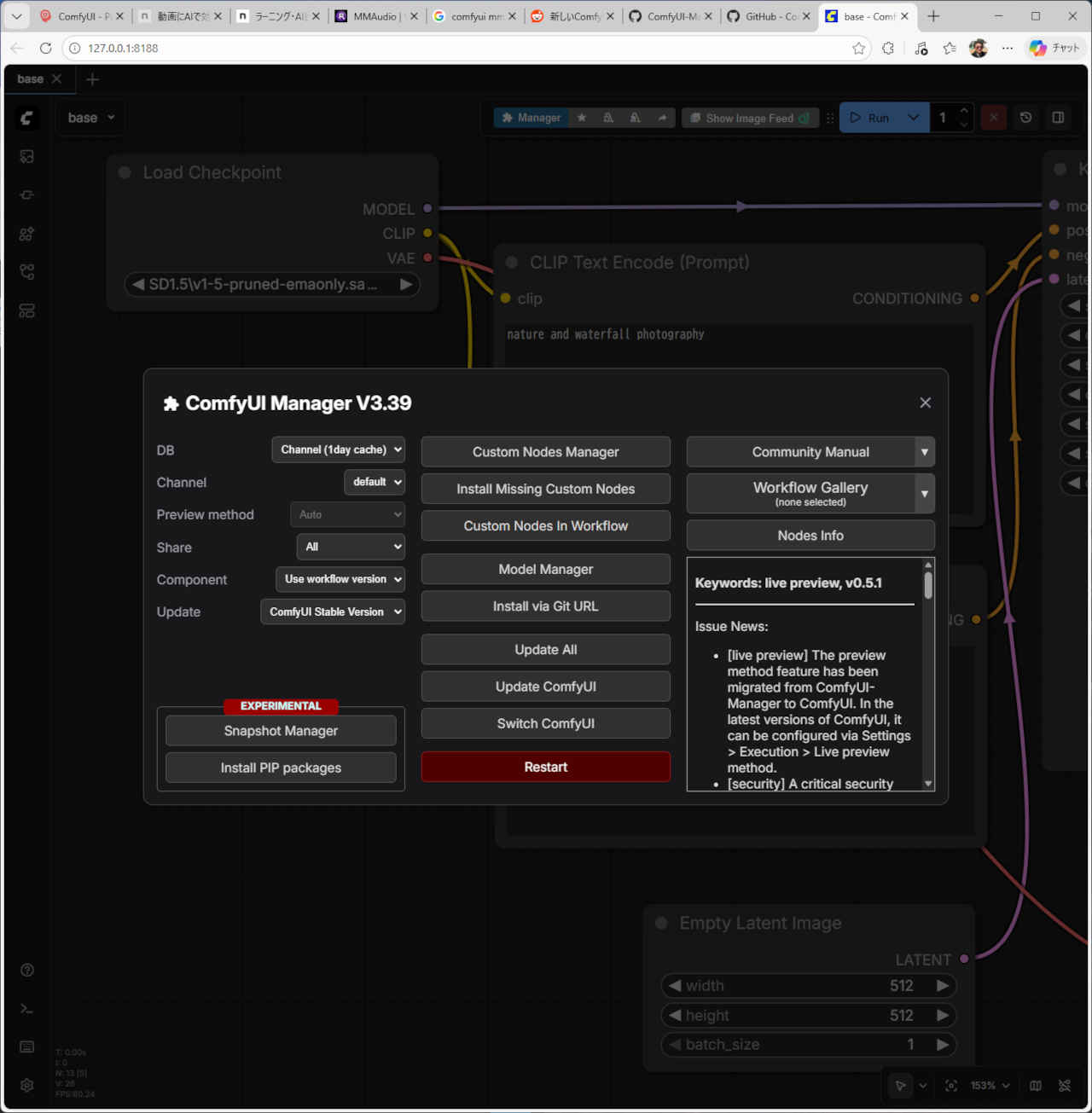The height and width of the screenshot is (1113, 1092).
Task: Open the help icon in the left sidebar
Action: pyautogui.click(x=27, y=970)
